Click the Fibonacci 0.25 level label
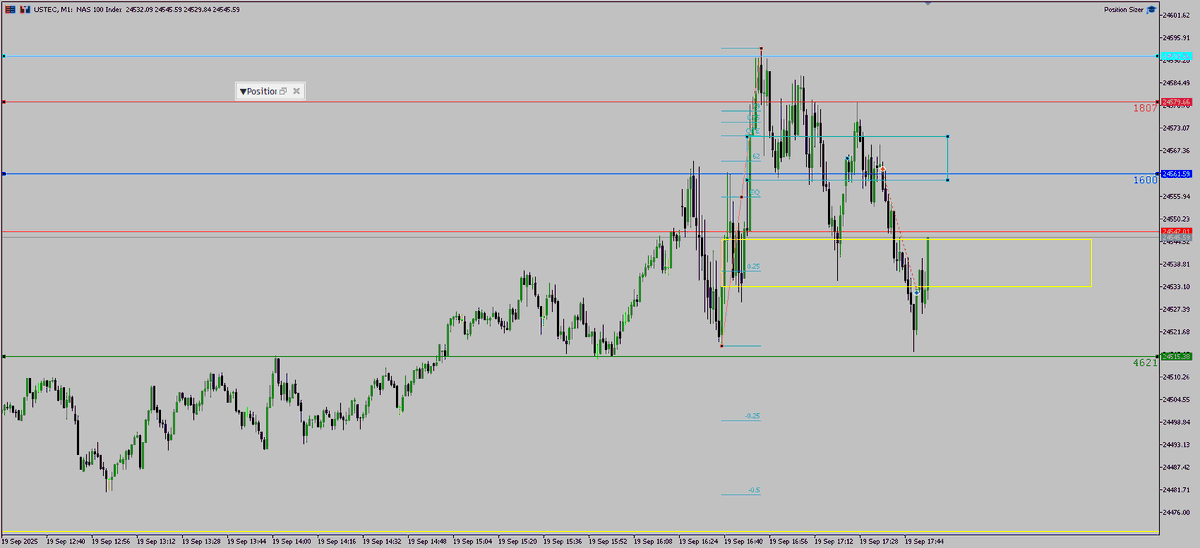The height and width of the screenshot is (548, 1200). pyautogui.click(x=754, y=266)
